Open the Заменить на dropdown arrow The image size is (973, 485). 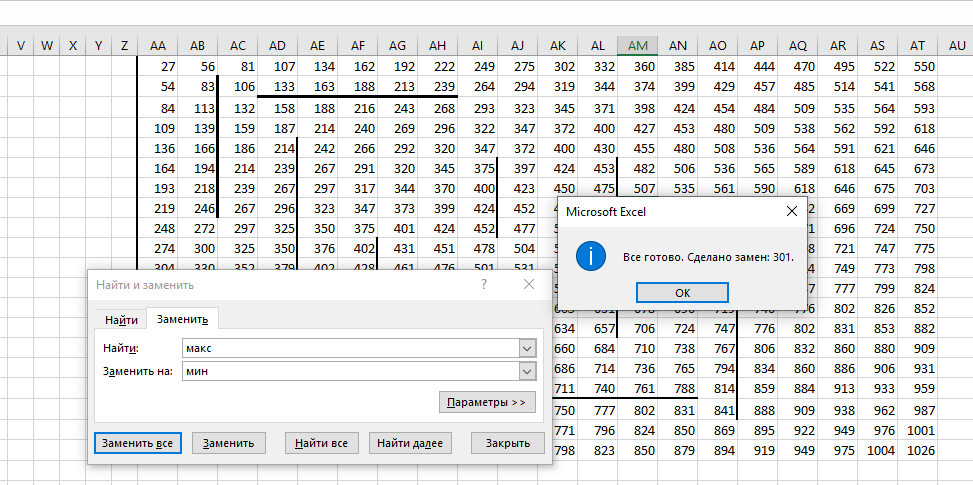pos(527,372)
